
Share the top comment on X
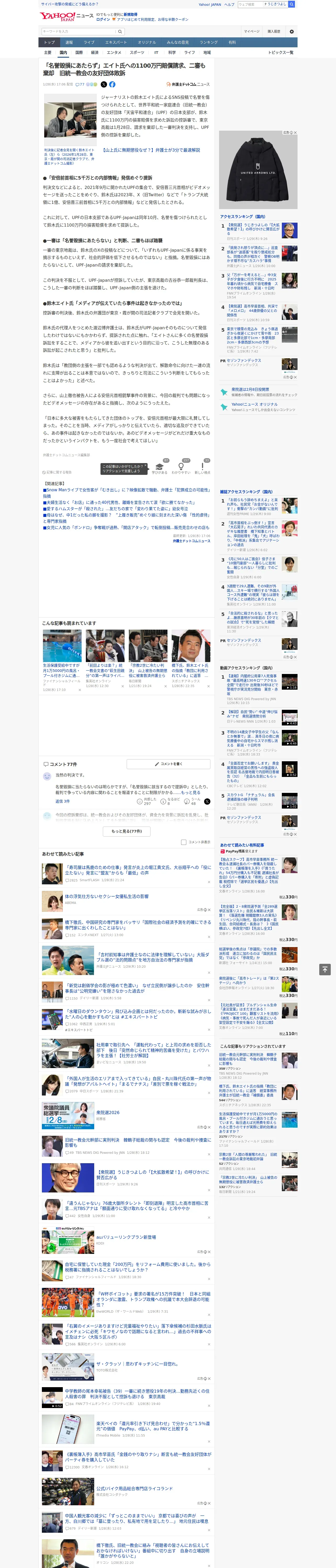tap(207, 802)
